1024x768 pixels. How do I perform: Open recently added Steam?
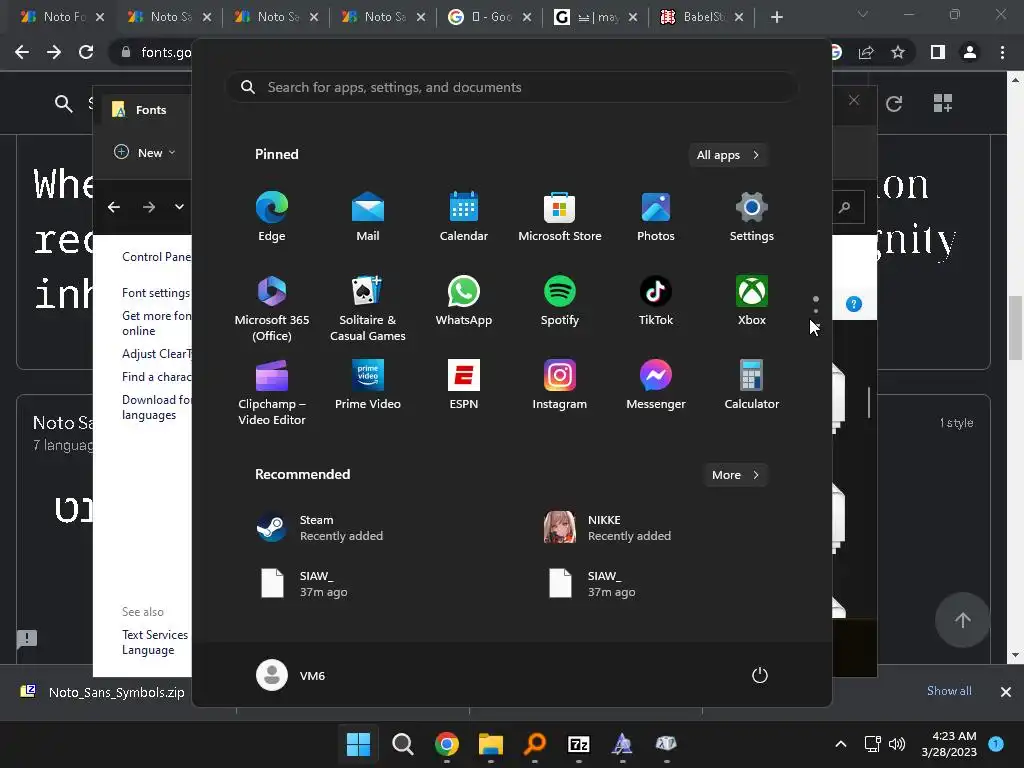[x=320, y=528]
